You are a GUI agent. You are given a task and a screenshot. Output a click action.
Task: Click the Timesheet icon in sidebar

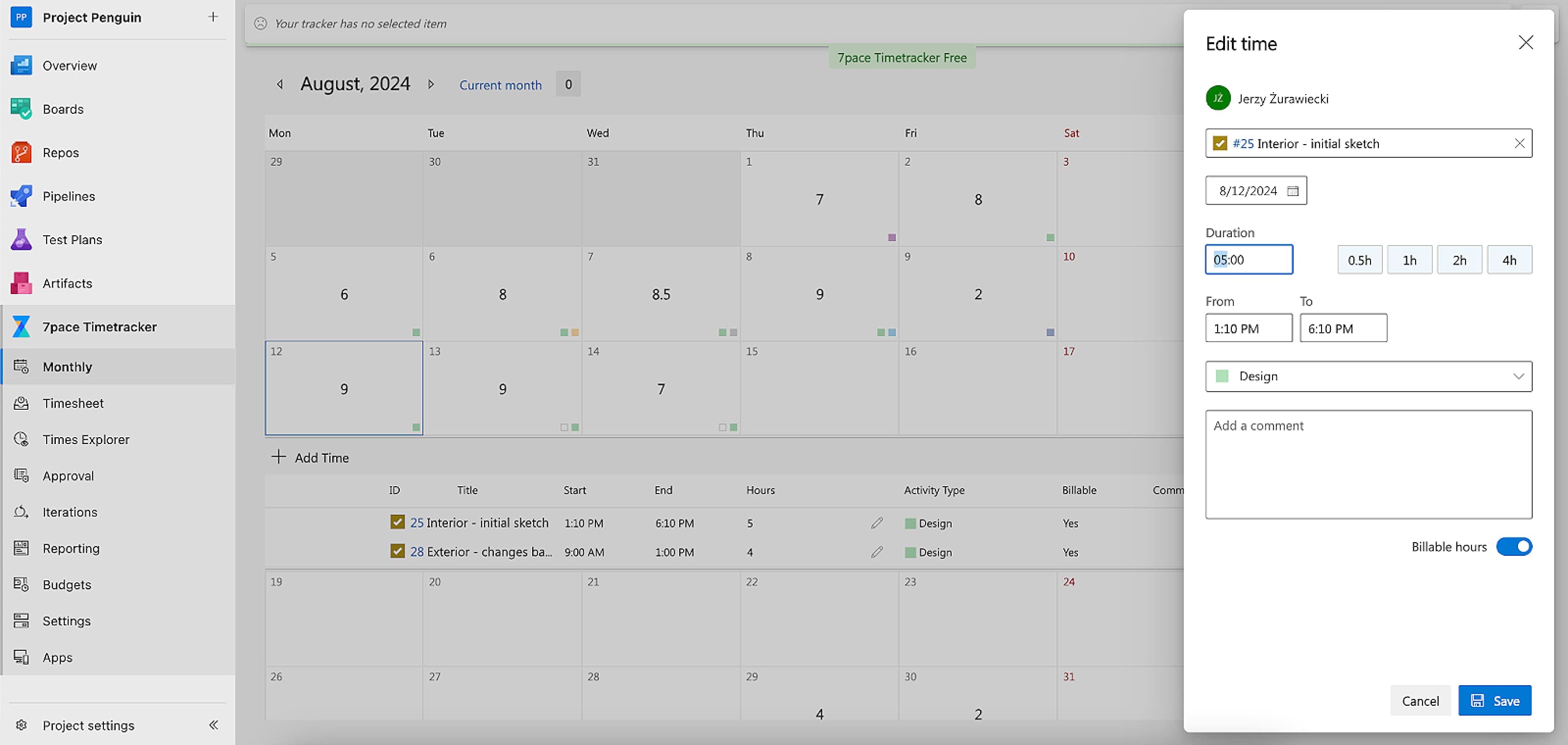pos(21,403)
